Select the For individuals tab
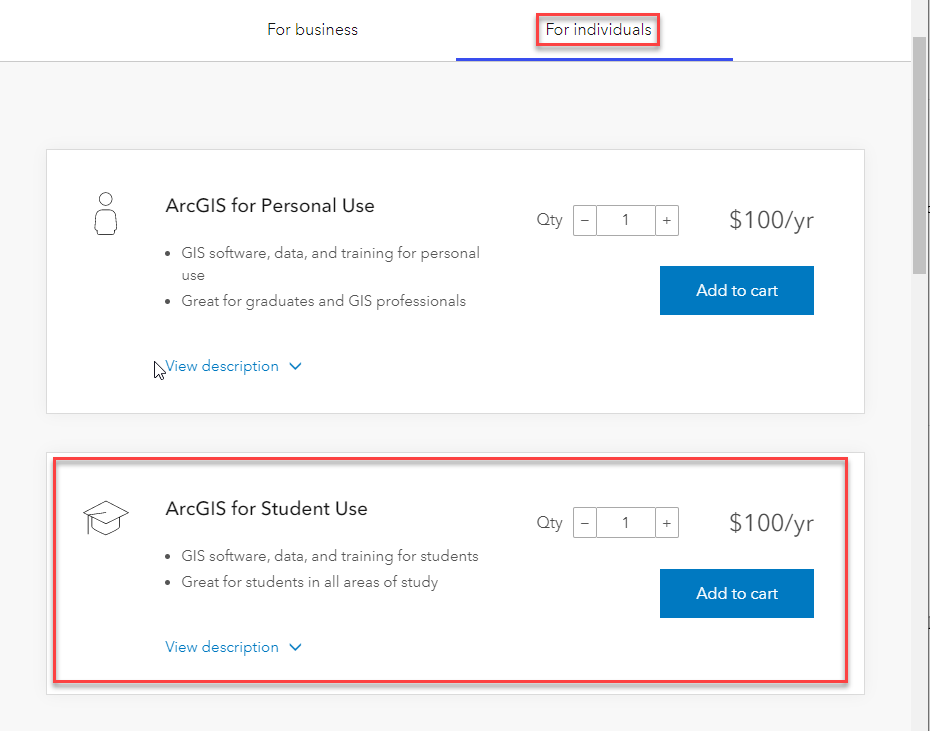Viewport: 930px width, 731px height. click(598, 30)
